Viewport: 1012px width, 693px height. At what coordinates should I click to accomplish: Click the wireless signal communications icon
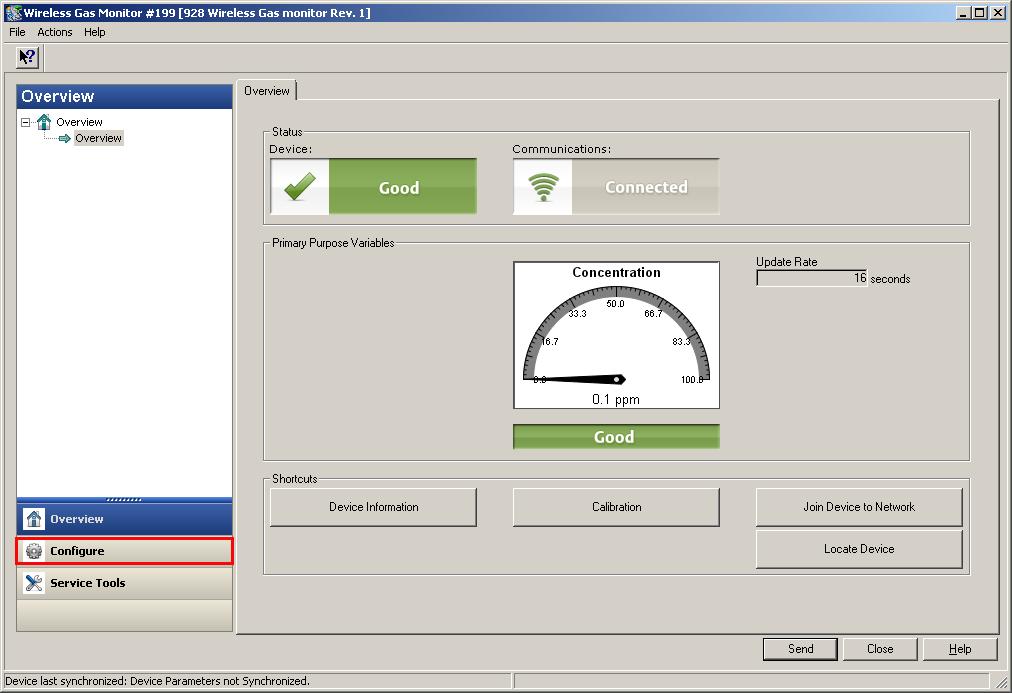coord(543,187)
